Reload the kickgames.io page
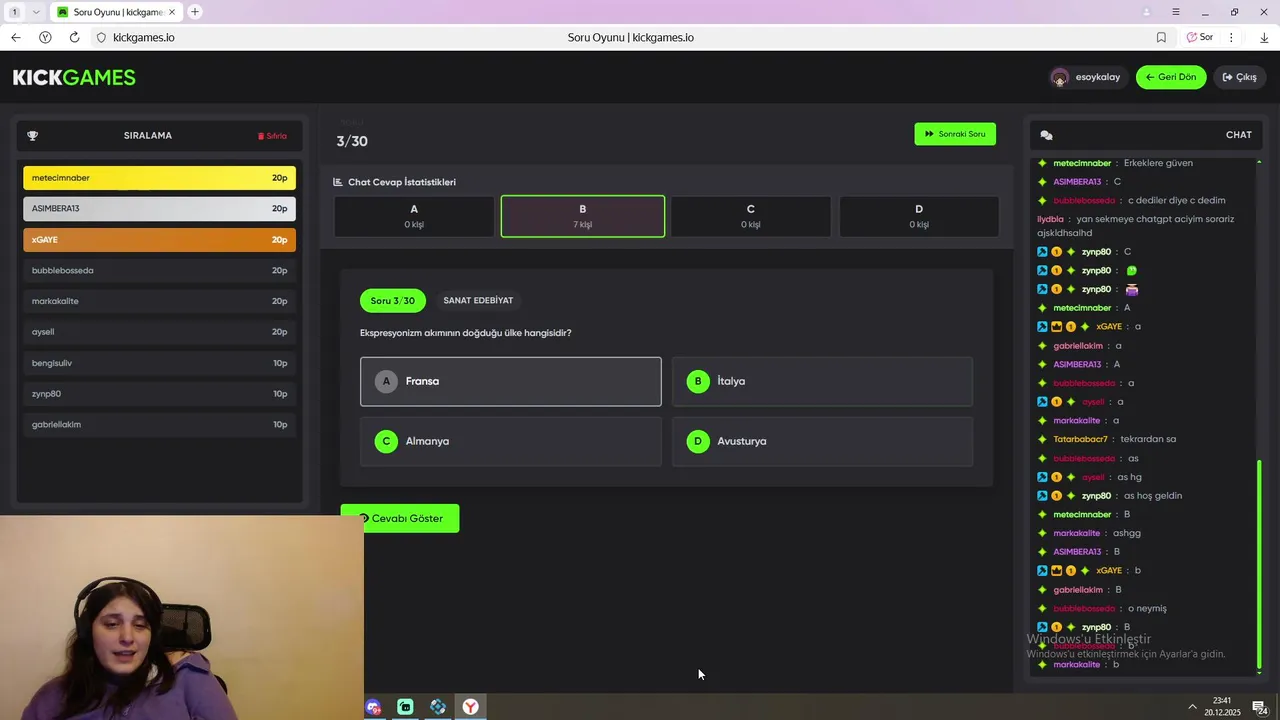Screen dimensions: 1280x720 (x=74, y=37)
